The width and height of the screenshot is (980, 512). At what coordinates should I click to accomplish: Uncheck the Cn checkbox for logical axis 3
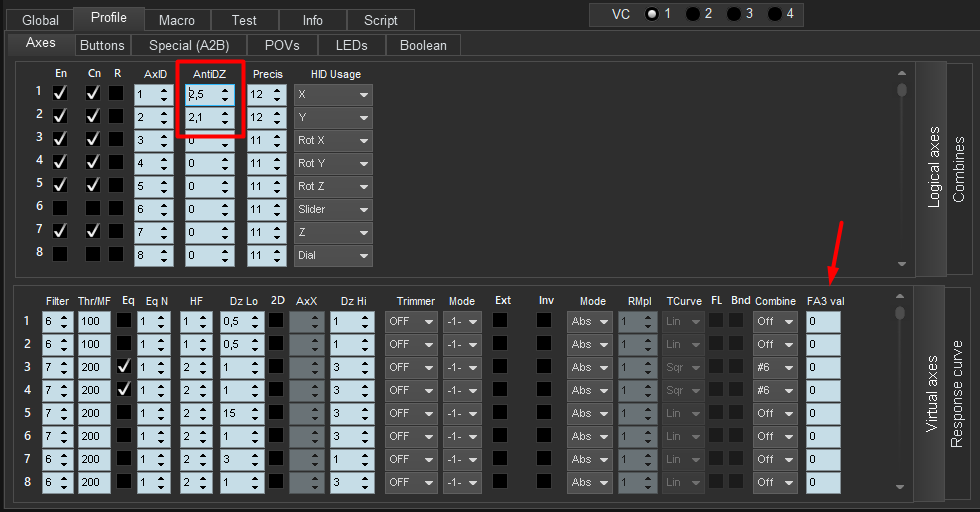point(93,140)
